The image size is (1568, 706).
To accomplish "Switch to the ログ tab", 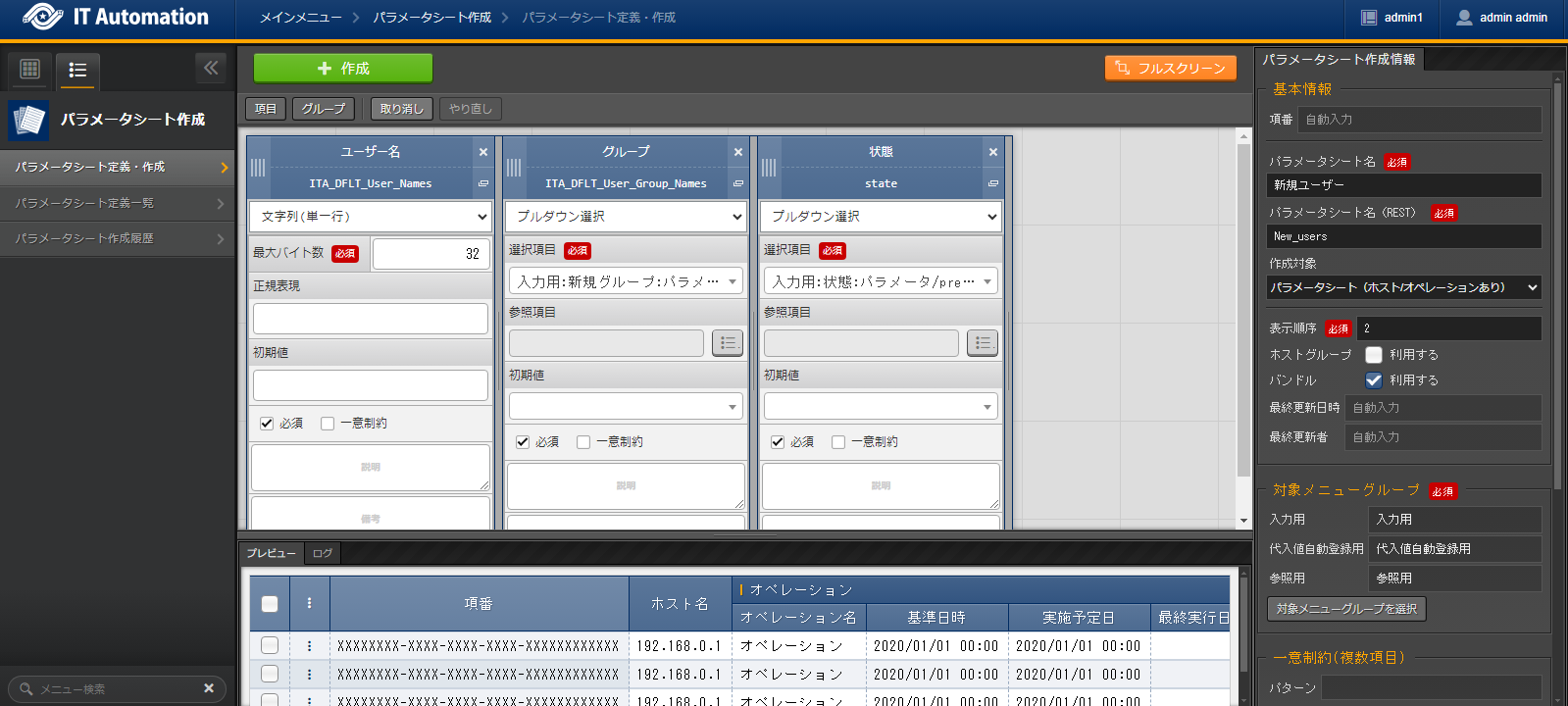I will pos(323,553).
